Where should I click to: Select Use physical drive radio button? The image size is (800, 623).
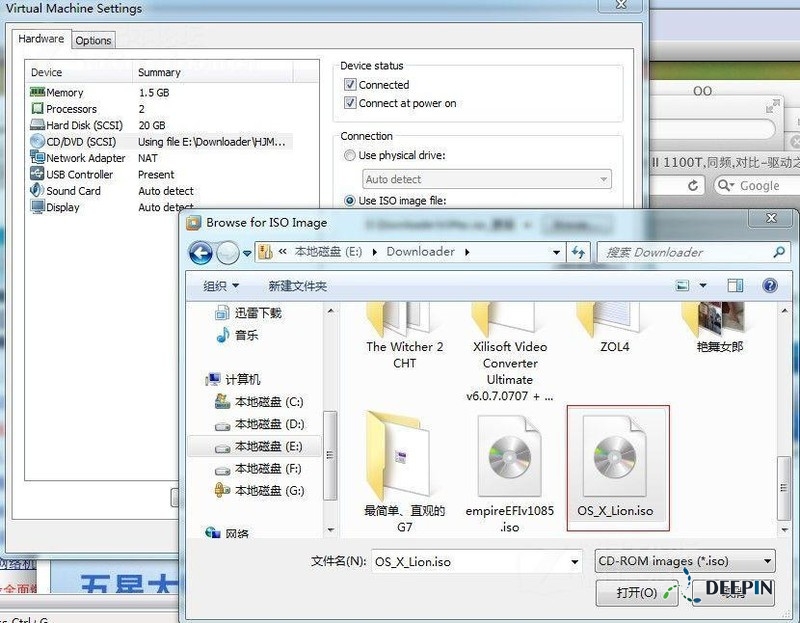point(349,156)
